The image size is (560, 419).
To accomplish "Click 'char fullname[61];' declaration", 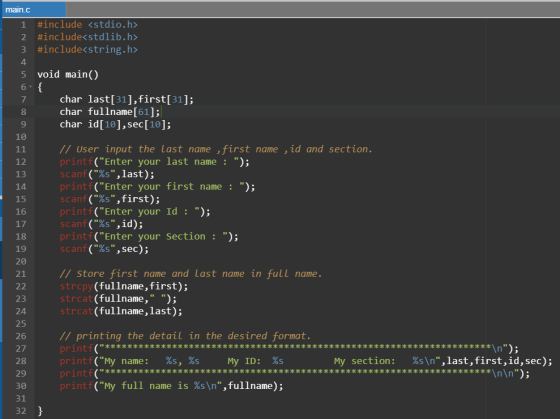I will [x=110, y=112].
